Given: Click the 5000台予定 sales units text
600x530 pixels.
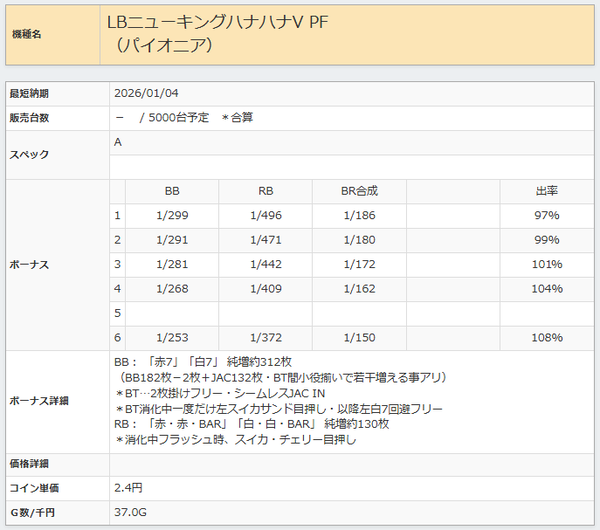Looking at the screenshot, I should [x=178, y=117].
